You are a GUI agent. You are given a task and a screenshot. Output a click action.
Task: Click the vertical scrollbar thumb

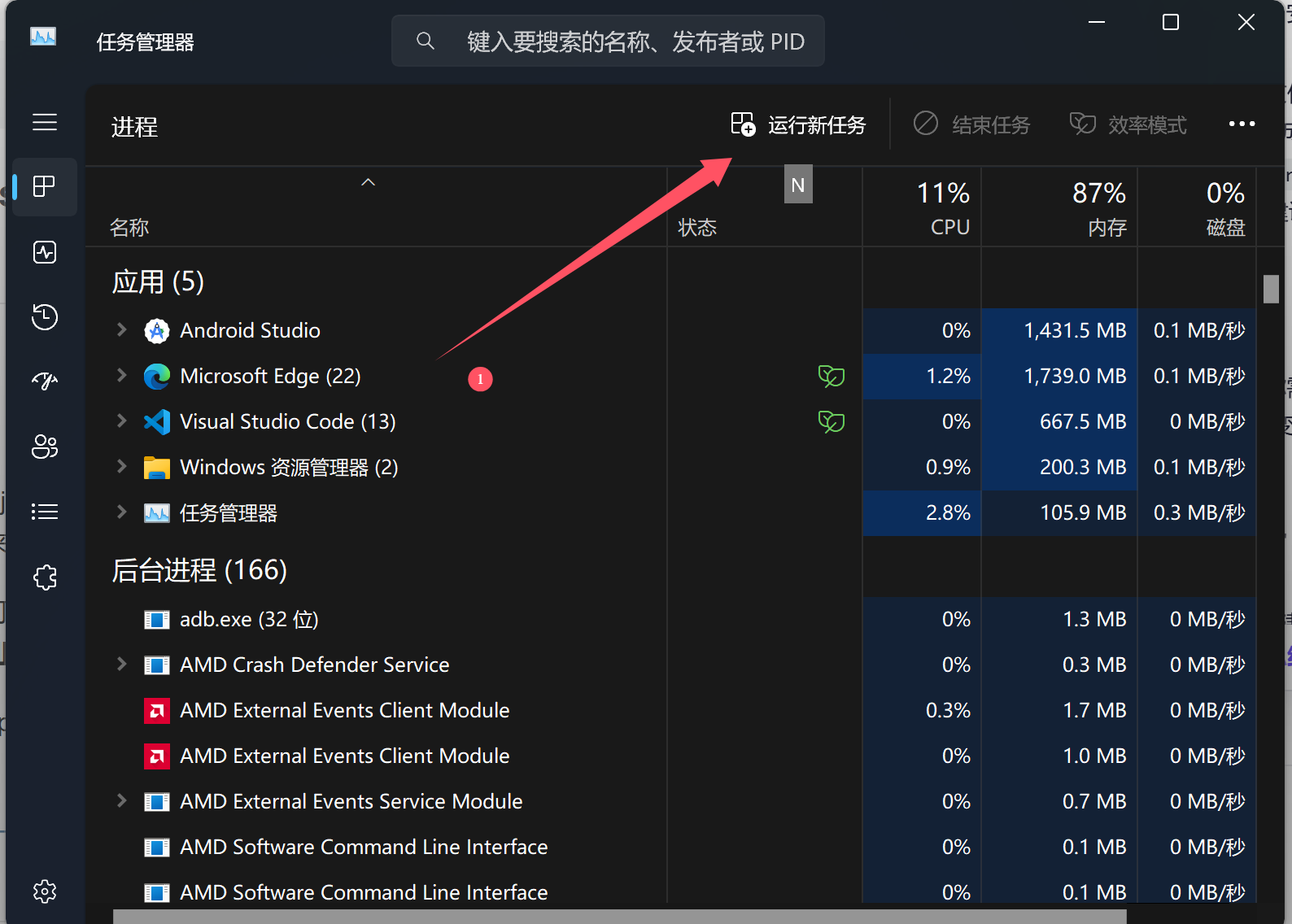click(x=1271, y=290)
